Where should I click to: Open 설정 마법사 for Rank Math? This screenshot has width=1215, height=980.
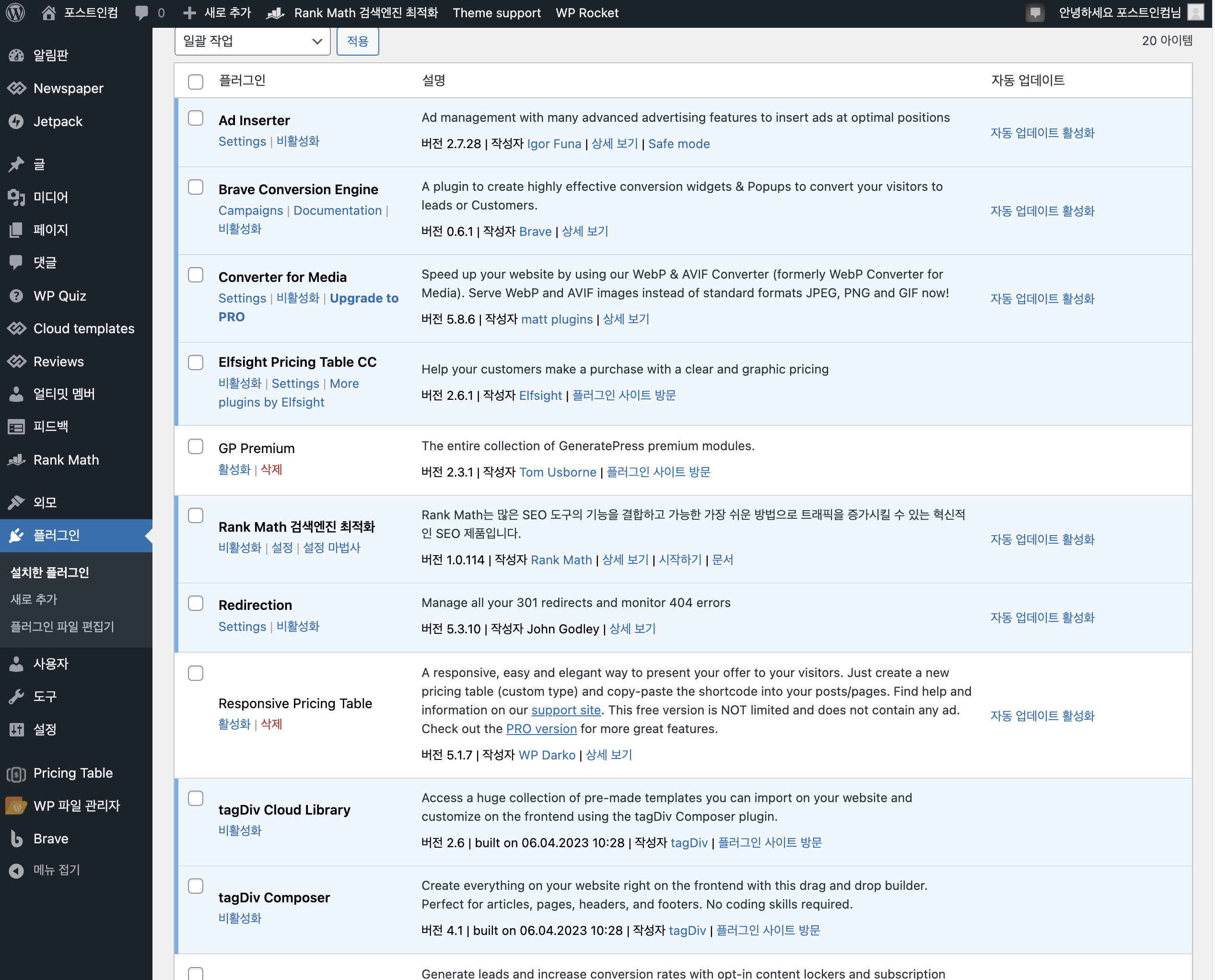(x=332, y=548)
